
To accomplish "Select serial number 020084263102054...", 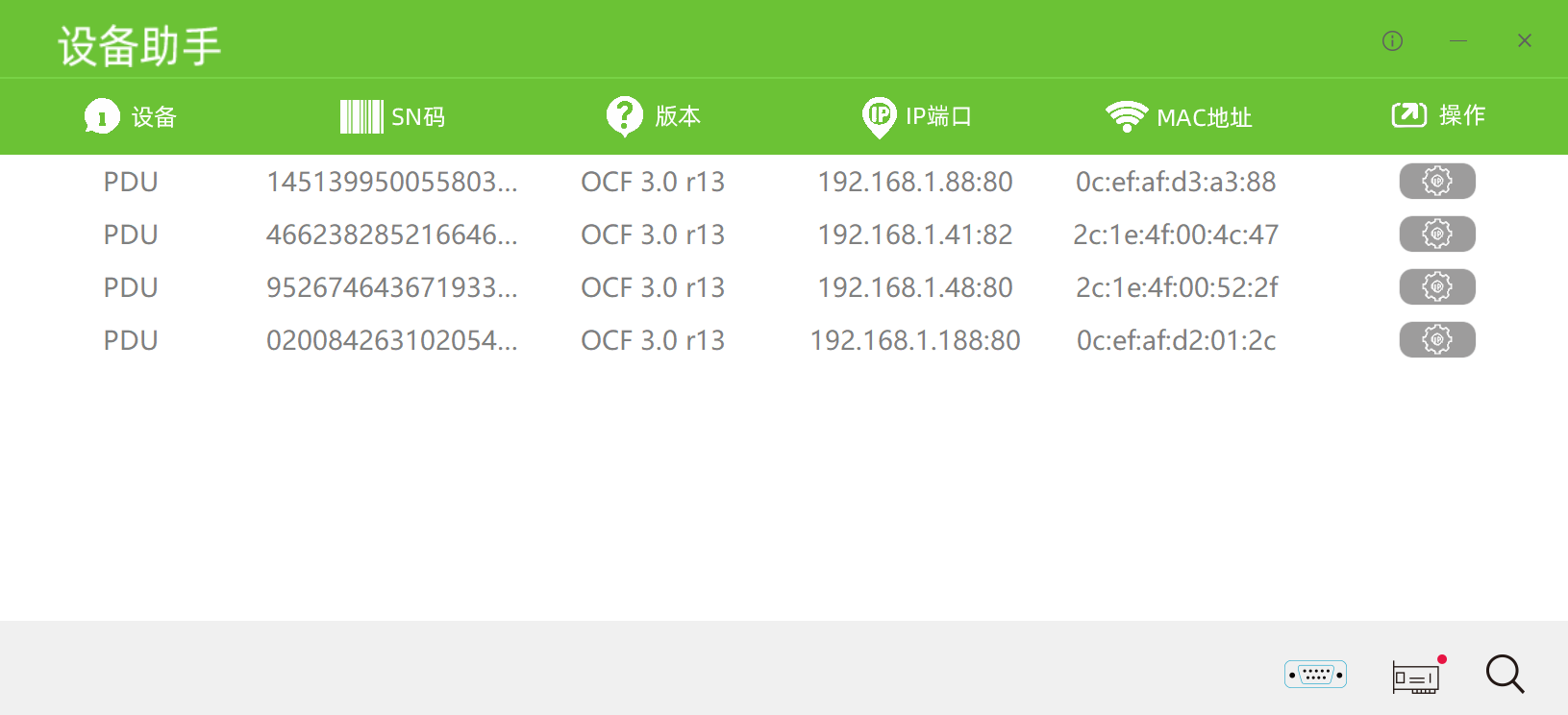I will pyautogui.click(x=392, y=340).
